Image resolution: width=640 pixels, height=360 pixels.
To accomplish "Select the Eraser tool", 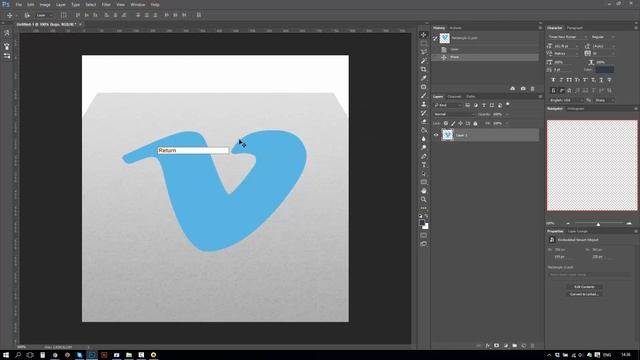I will [x=424, y=121].
